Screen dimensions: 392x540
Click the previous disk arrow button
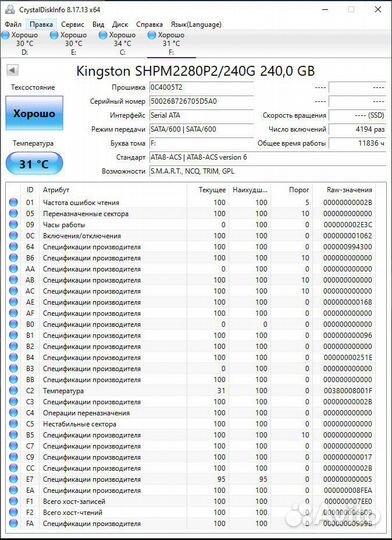click(12, 71)
